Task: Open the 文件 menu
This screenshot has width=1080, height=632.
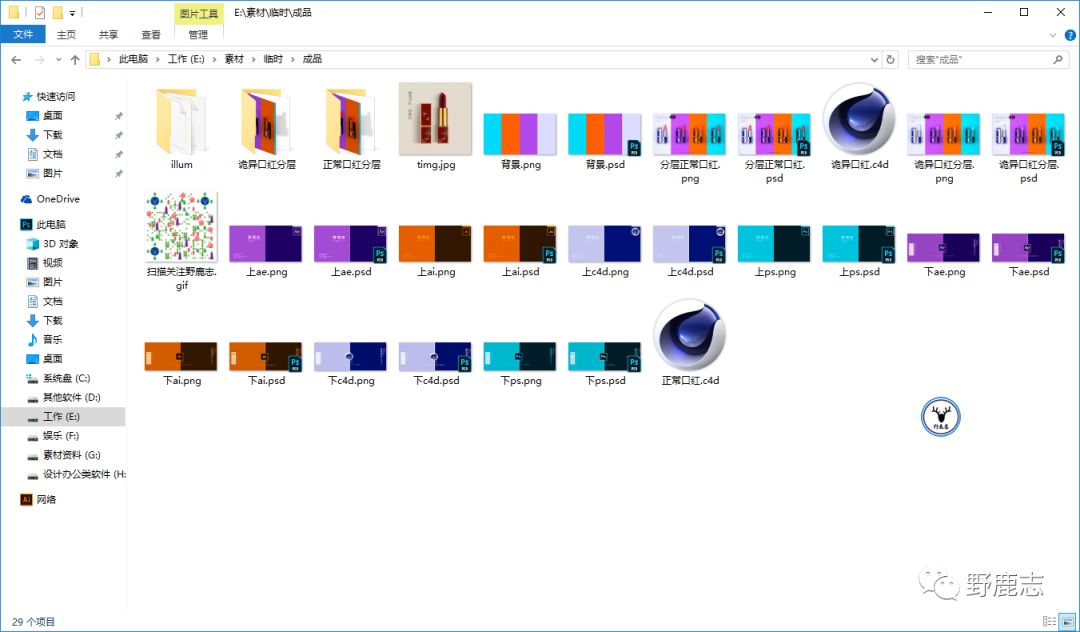Action: 22,35
